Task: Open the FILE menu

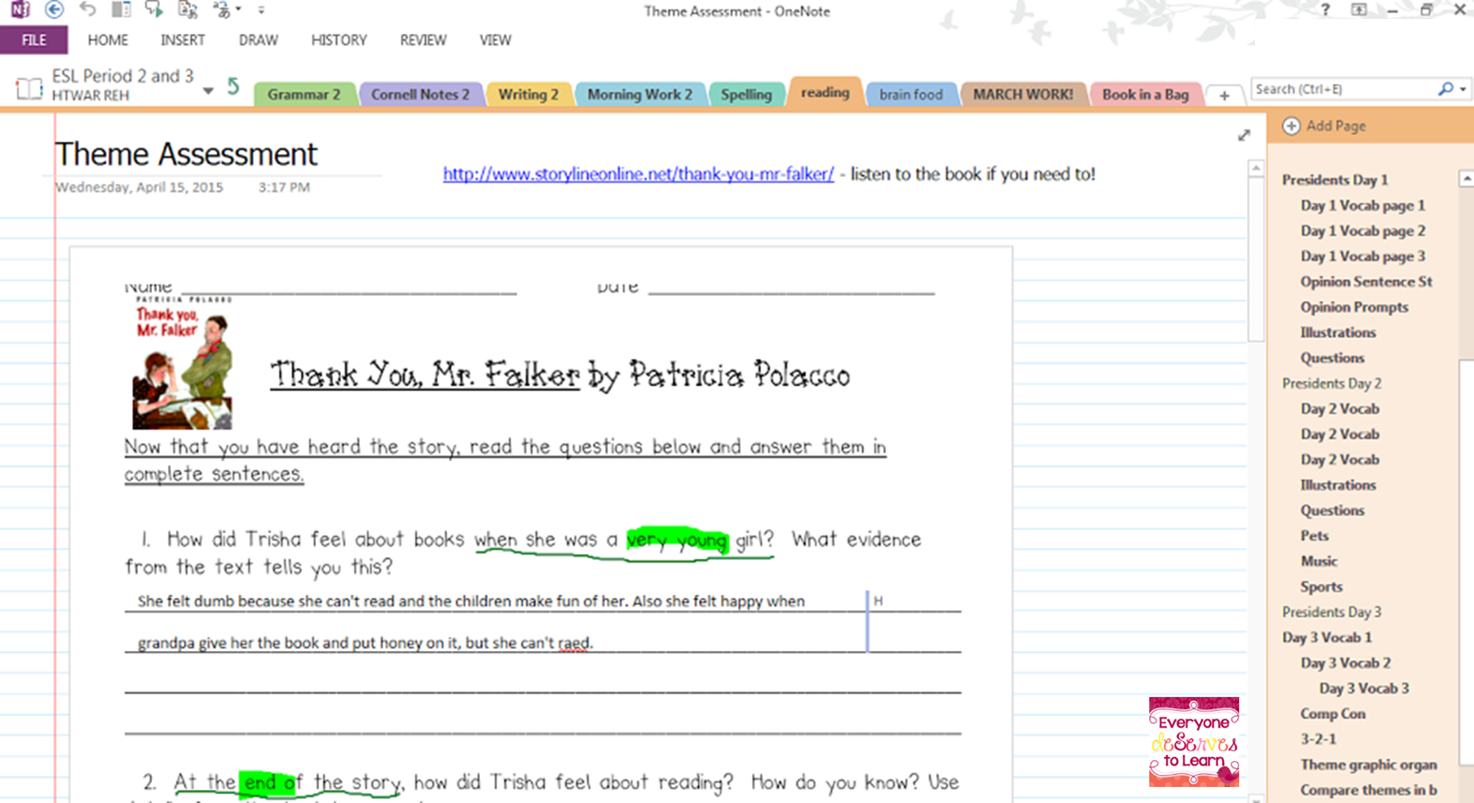Action: pyautogui.click(x=34, y=40)
